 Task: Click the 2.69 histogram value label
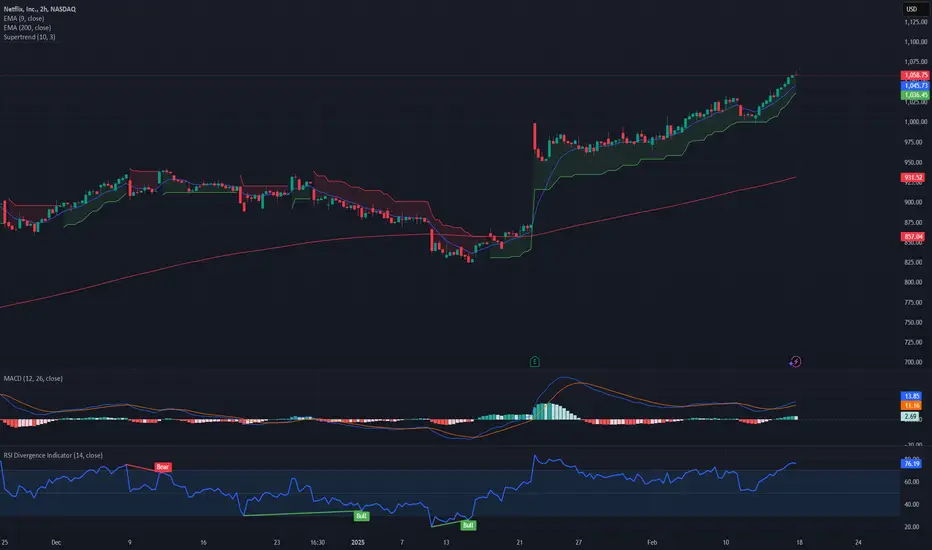(x=910, y=417)
